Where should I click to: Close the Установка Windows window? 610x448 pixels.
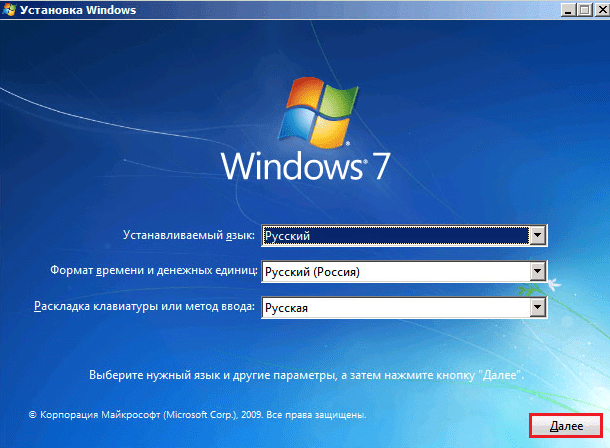point(602,10)
